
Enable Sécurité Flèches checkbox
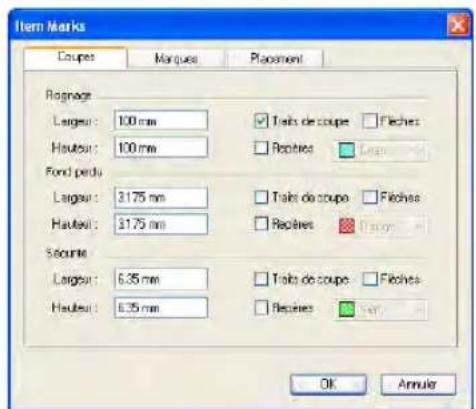pos(370,279)
